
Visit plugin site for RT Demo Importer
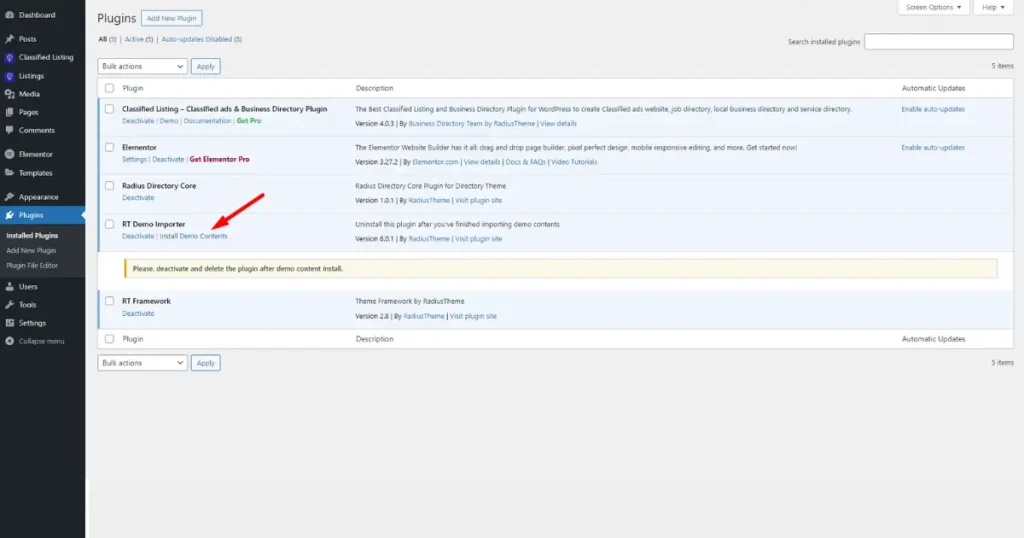pos(478,239)
